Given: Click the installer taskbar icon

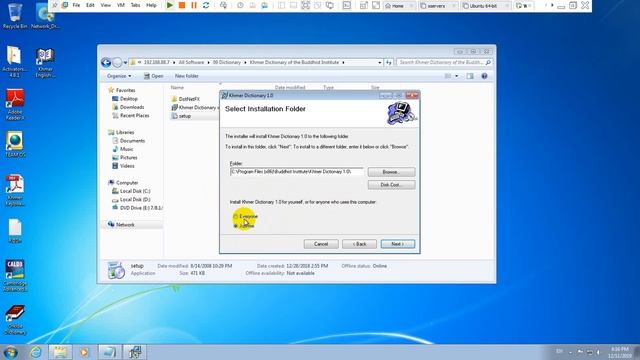Looking at the screenshot, I should pyautogui.click(x=135, y=352).
